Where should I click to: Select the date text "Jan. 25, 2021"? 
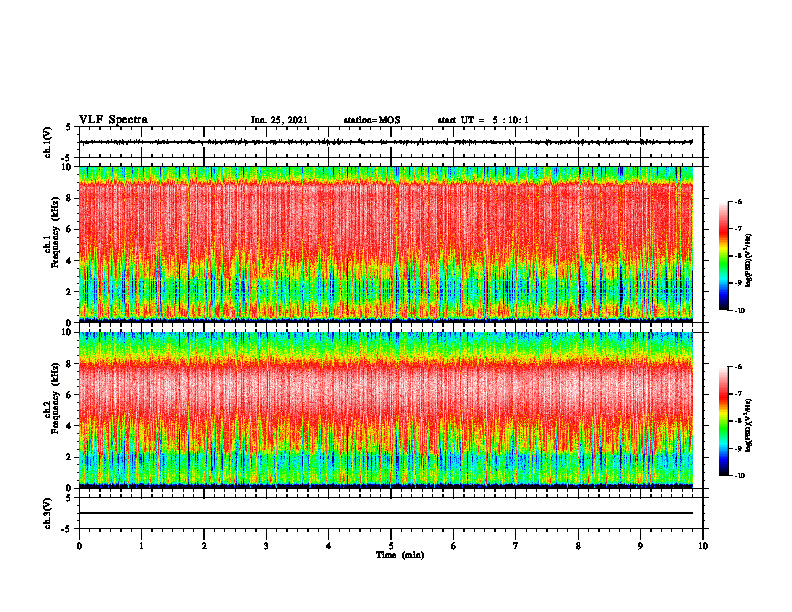coord(279,120)
